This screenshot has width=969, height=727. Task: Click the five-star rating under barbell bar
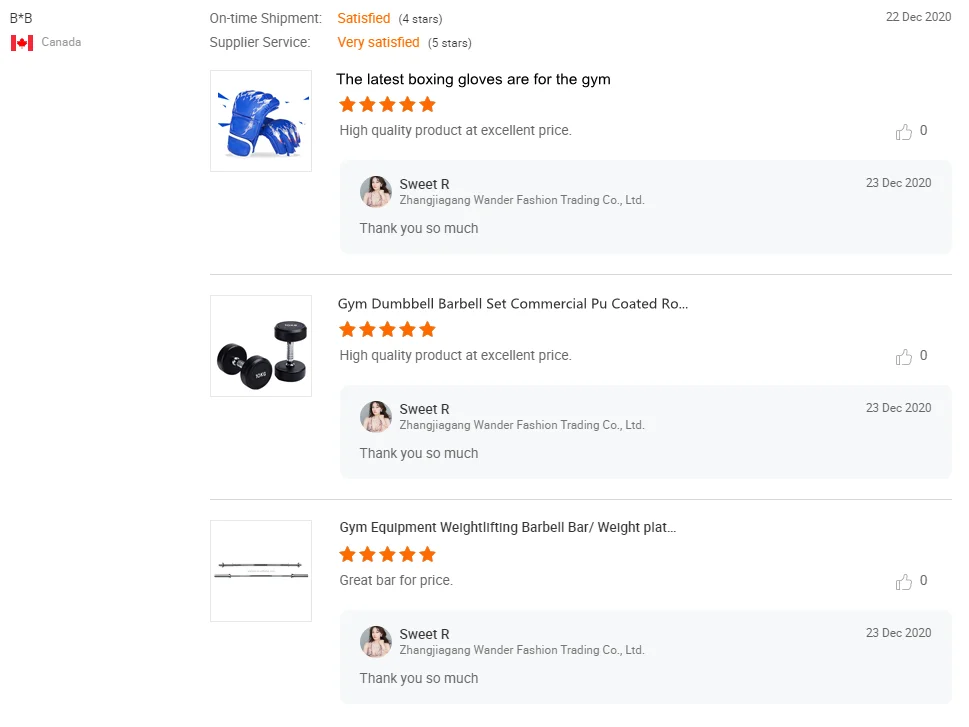(x=387, y=555)
